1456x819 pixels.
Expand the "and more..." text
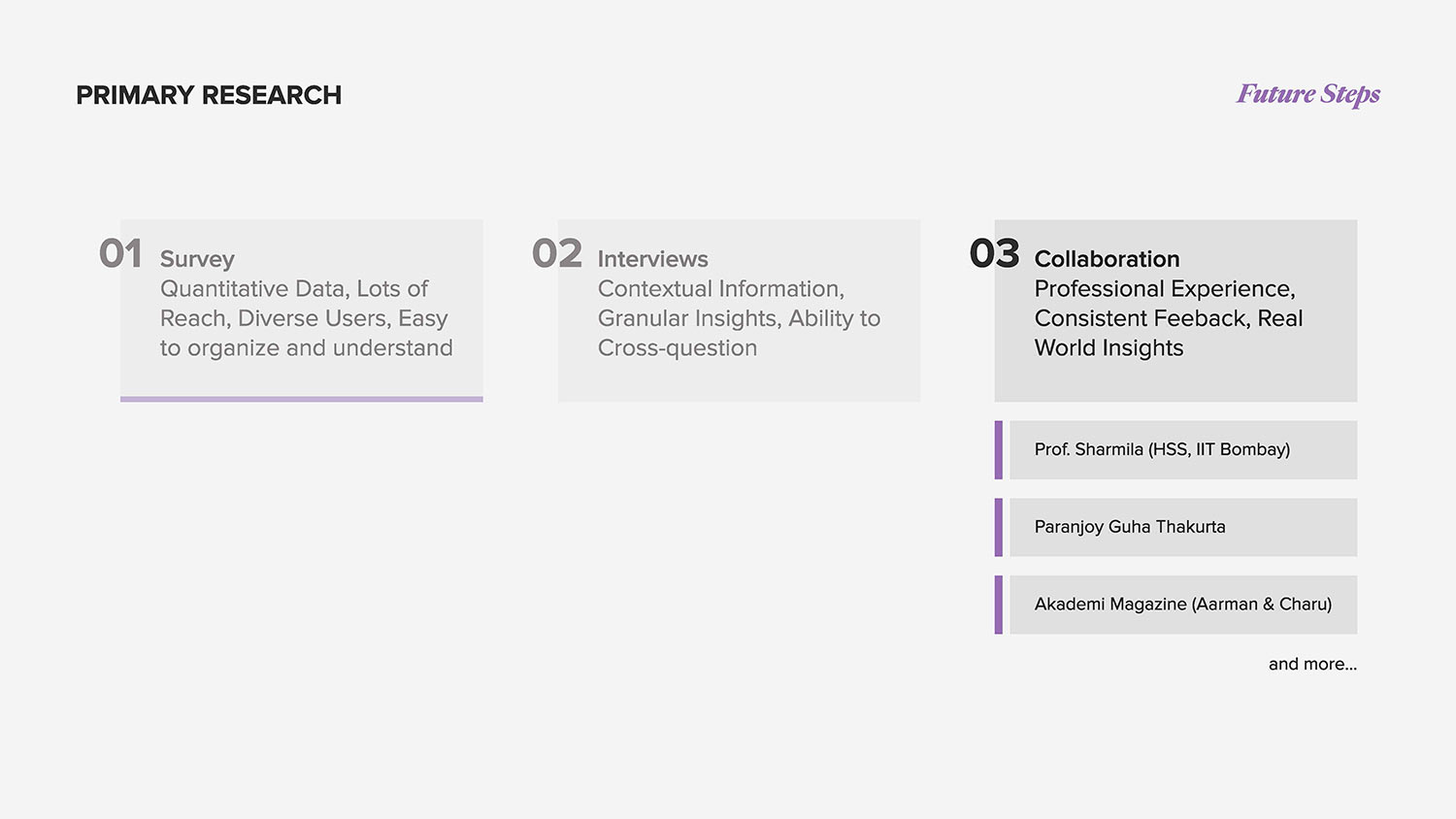[x=1312, y=664]
